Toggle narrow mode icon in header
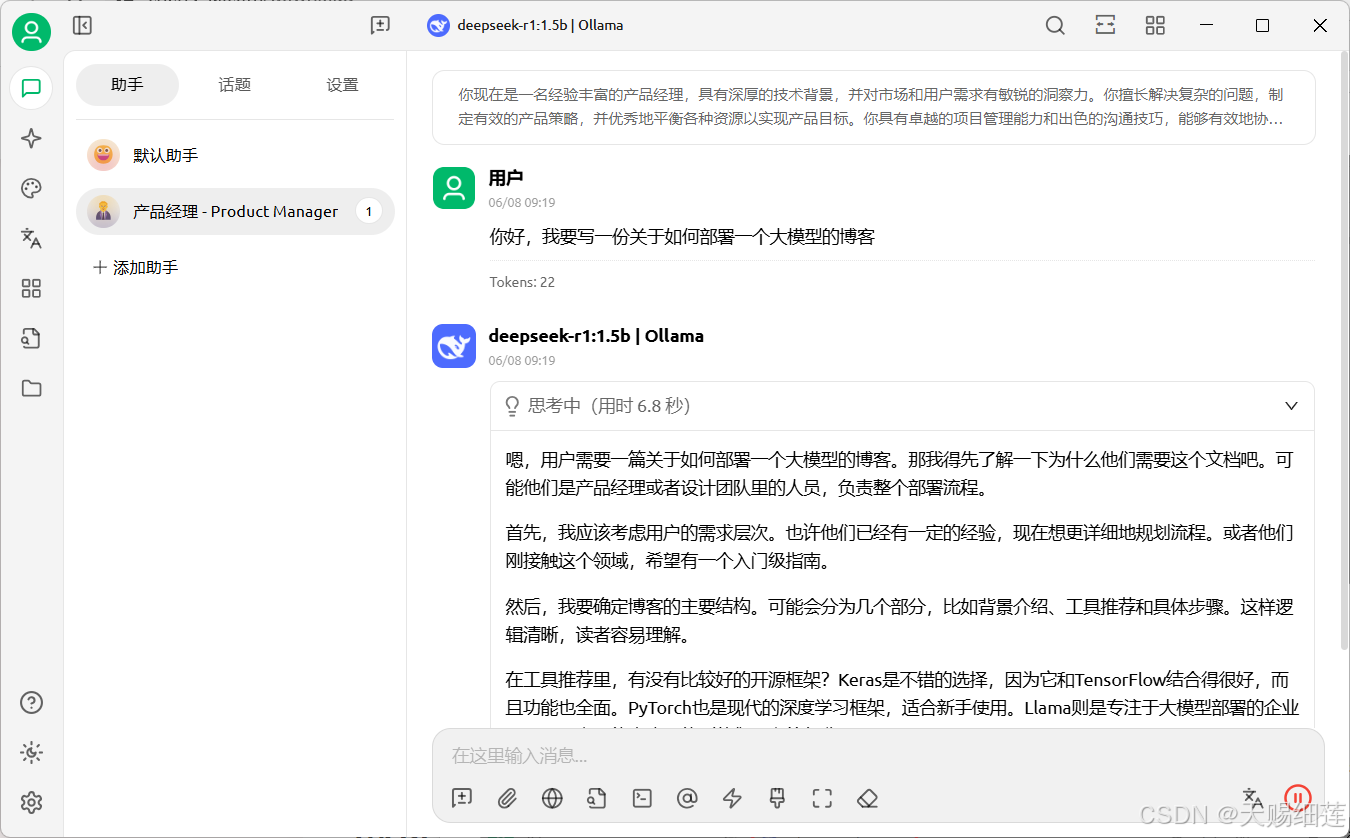 tap(1105, 26)
